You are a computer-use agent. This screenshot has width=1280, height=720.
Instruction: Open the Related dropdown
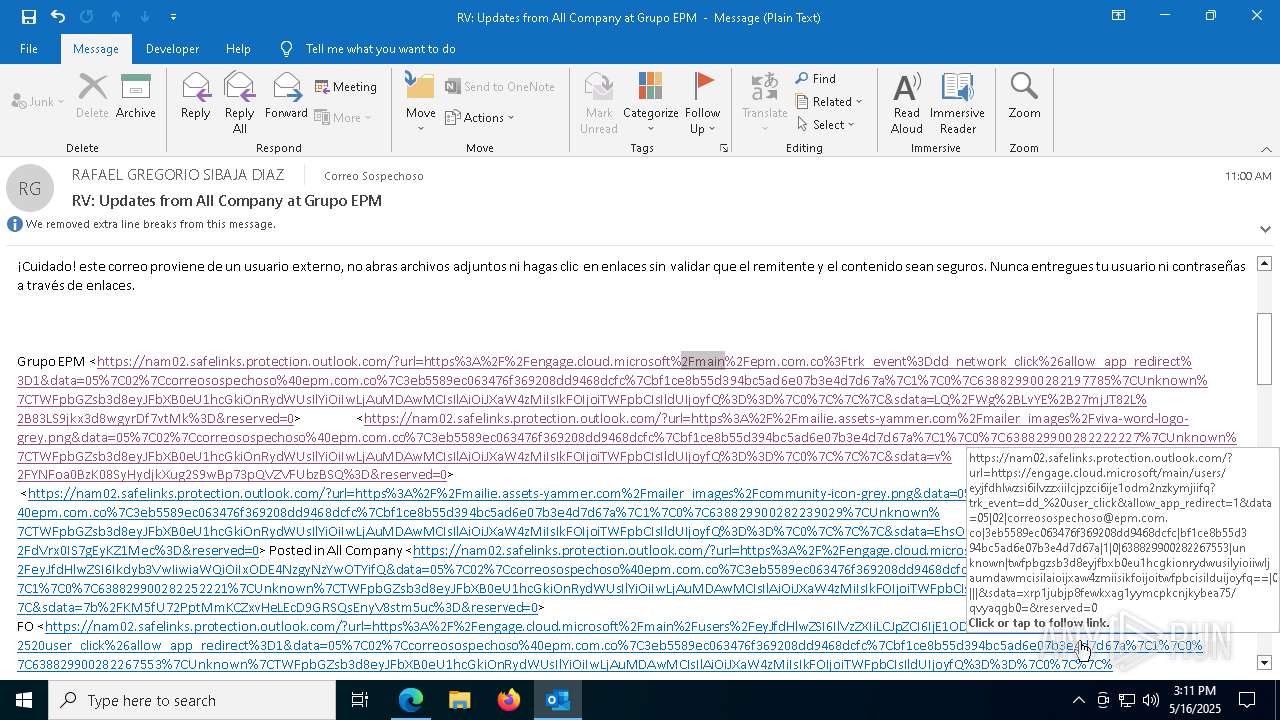point(830,101)
